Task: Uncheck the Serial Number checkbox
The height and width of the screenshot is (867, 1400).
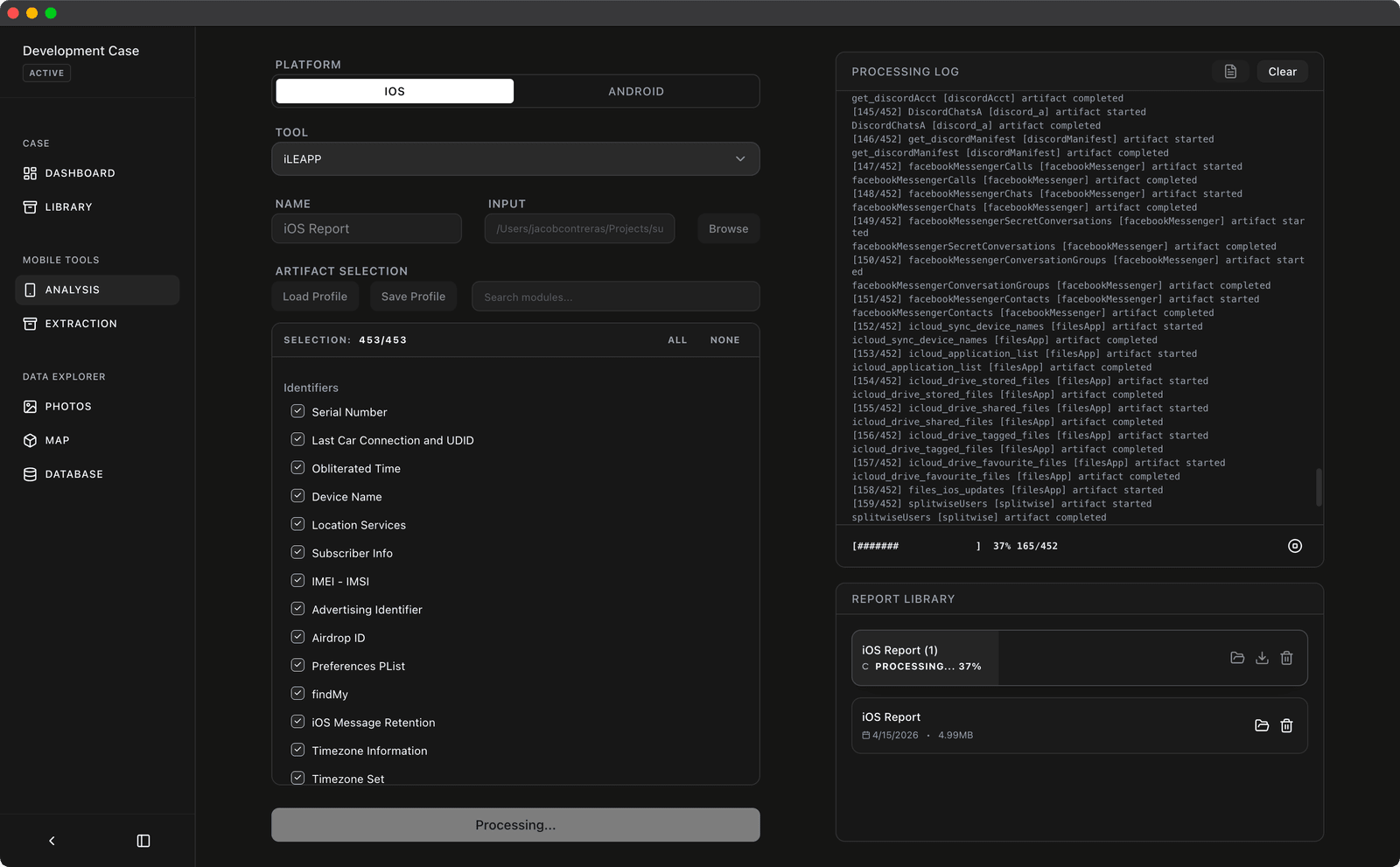Action: (297, 411)
